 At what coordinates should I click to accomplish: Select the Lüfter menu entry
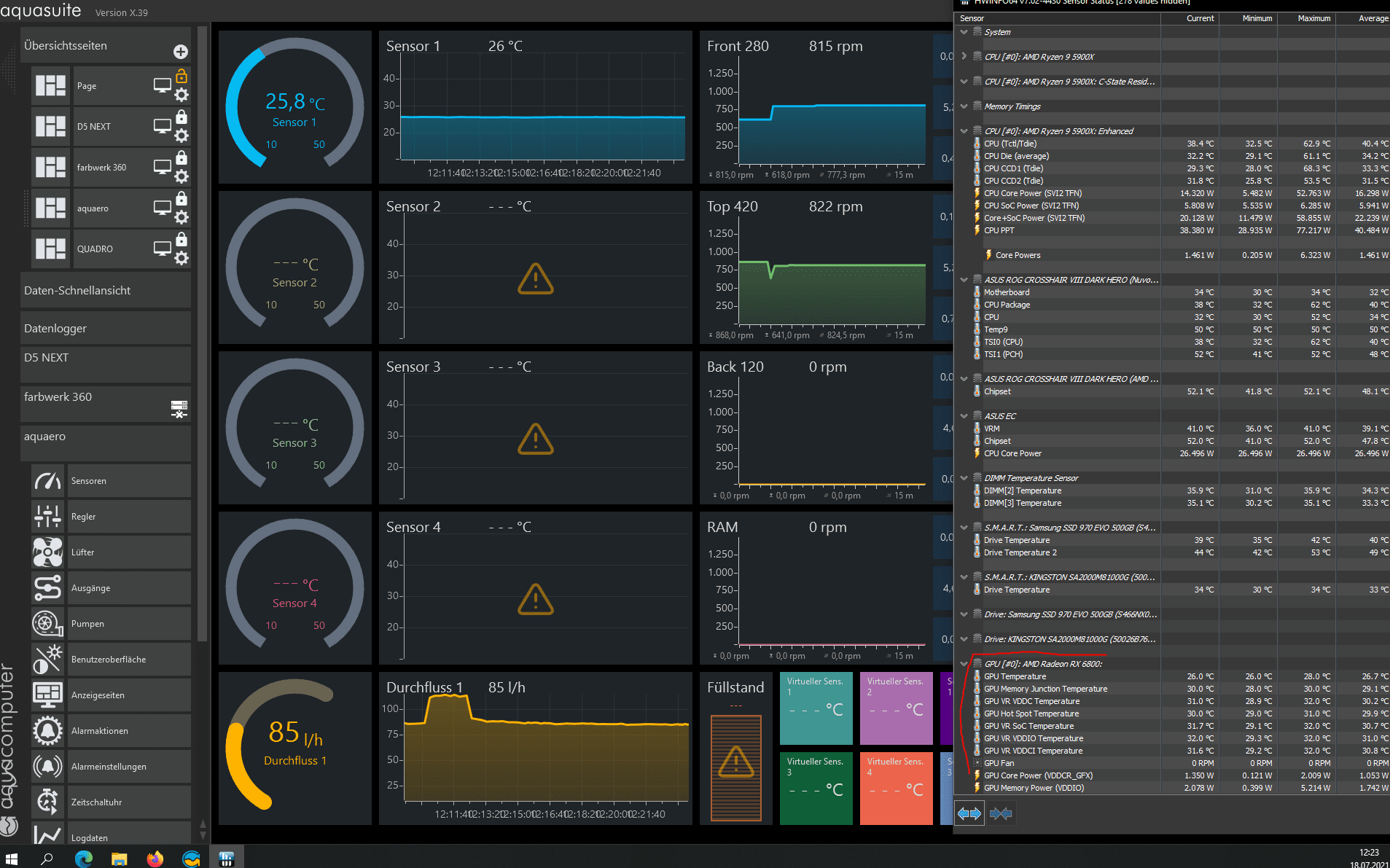click(x=129, y=552)
